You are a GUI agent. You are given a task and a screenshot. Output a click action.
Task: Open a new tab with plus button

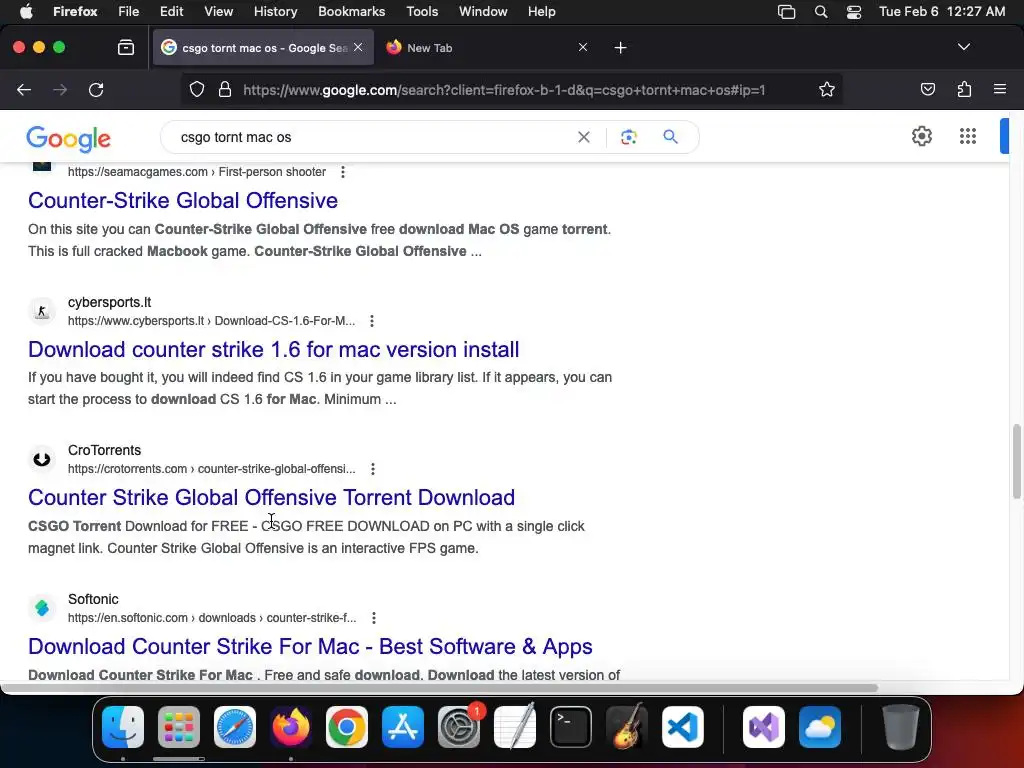(620, 48)
